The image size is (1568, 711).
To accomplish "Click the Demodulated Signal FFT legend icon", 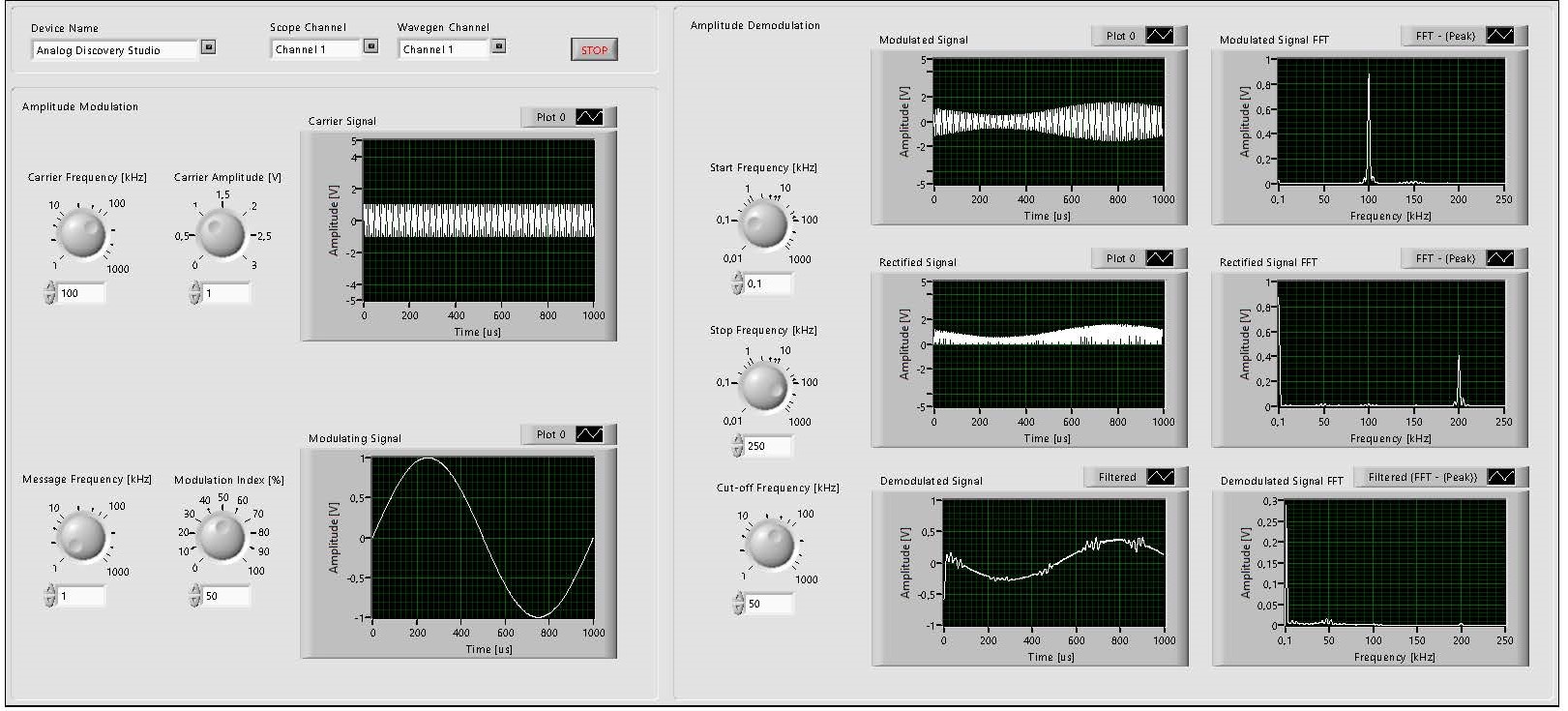I will (1501, 477).
